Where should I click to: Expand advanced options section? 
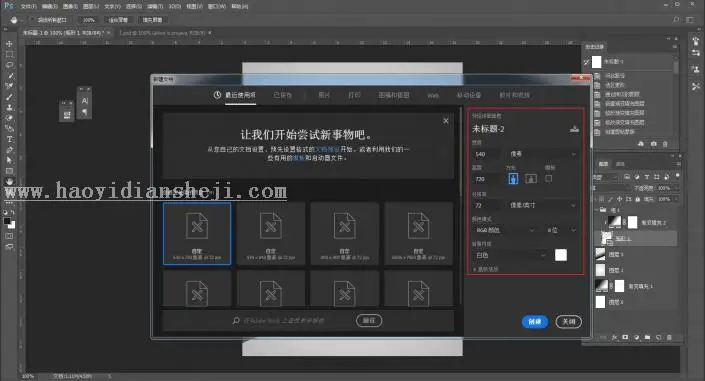click(x=486, y=269)
